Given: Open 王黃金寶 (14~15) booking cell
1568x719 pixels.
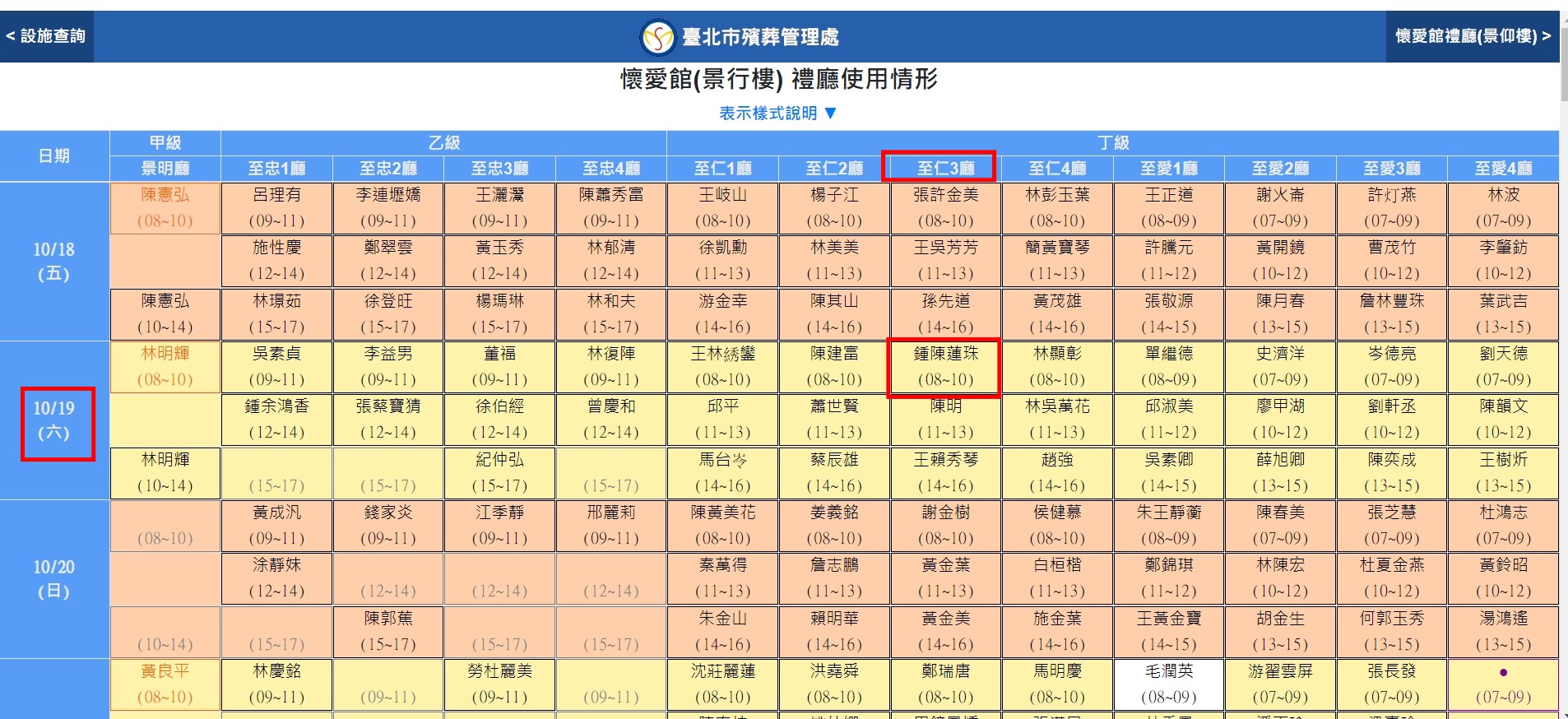Looking at the screenshot, I should pos(1169,632).
